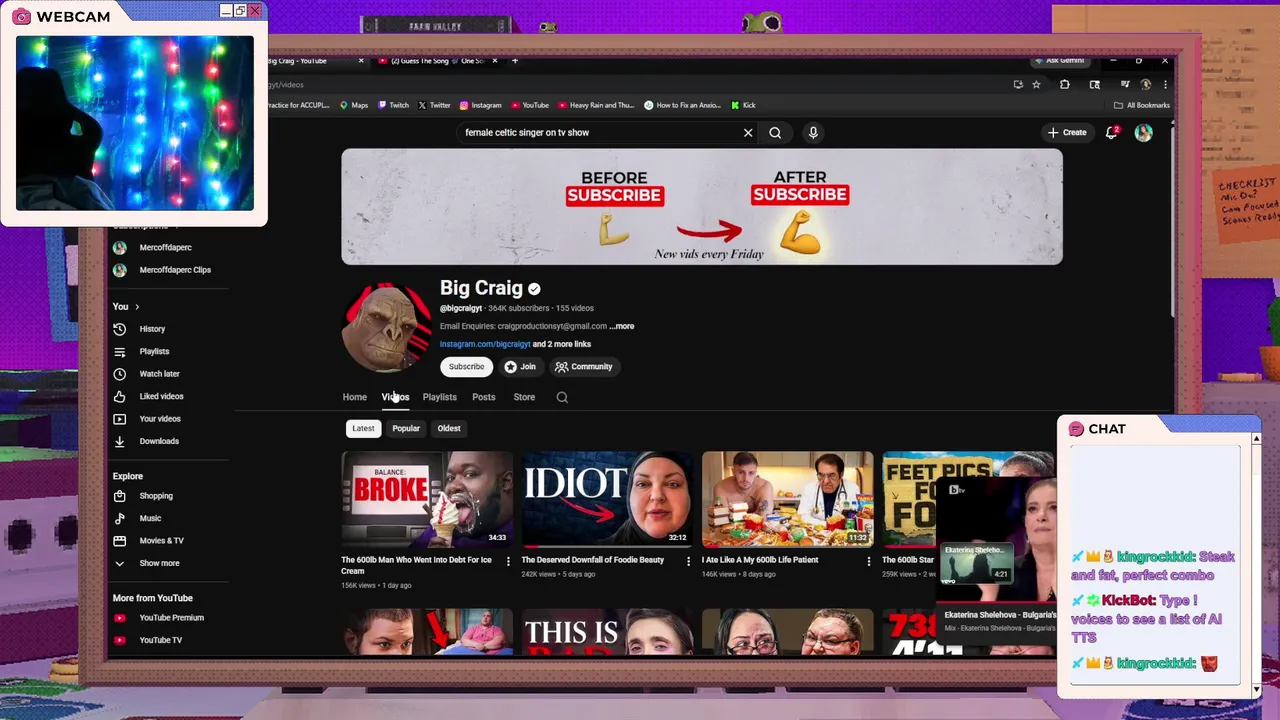
Task: Open Your videos
Action: (160, 419)
